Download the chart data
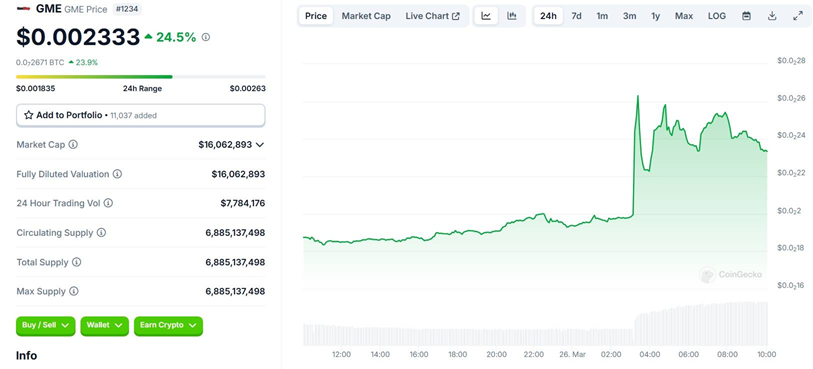813x369 pixels. [x=772, y=16]
